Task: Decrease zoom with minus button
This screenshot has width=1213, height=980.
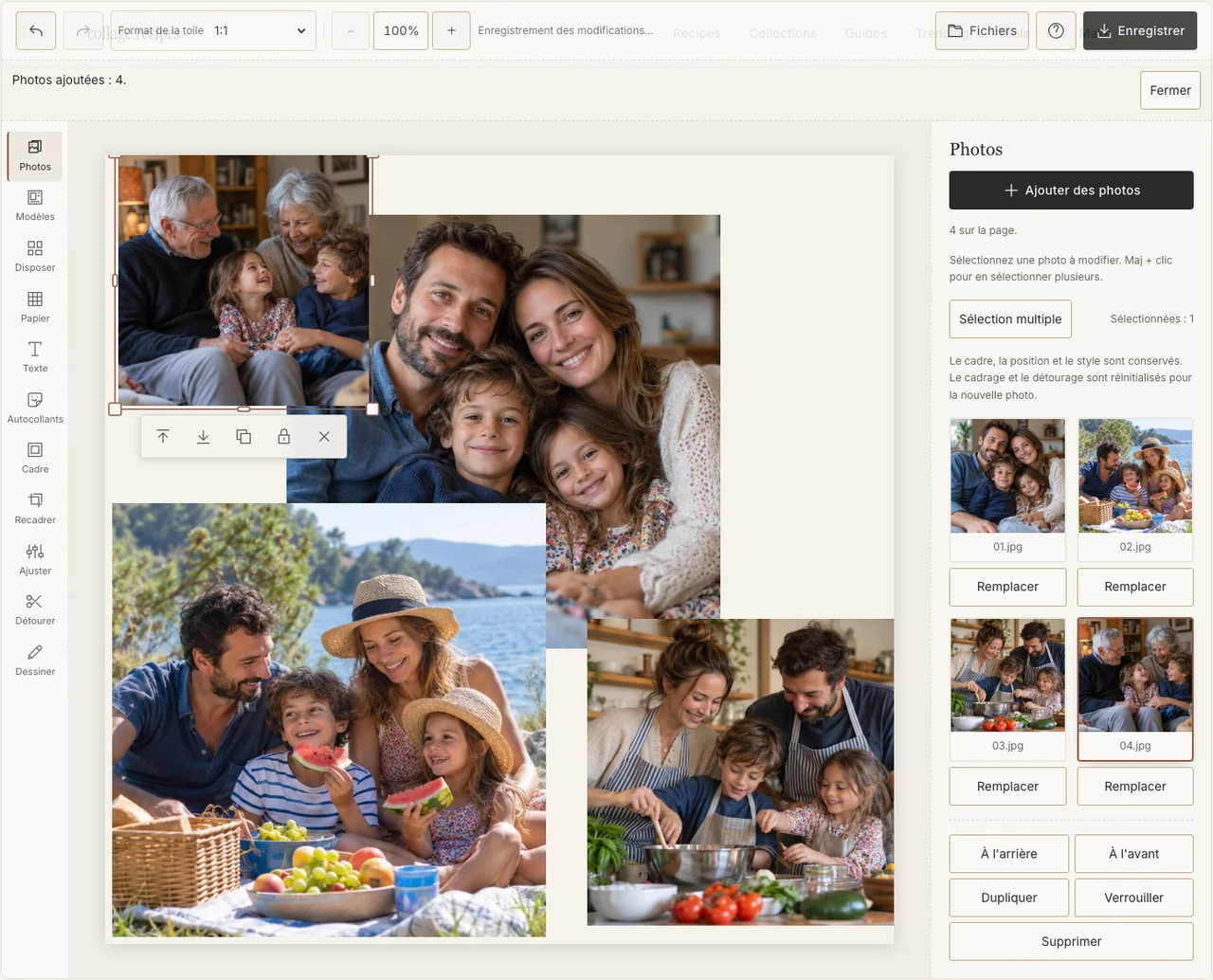Action: pos(351,30)
